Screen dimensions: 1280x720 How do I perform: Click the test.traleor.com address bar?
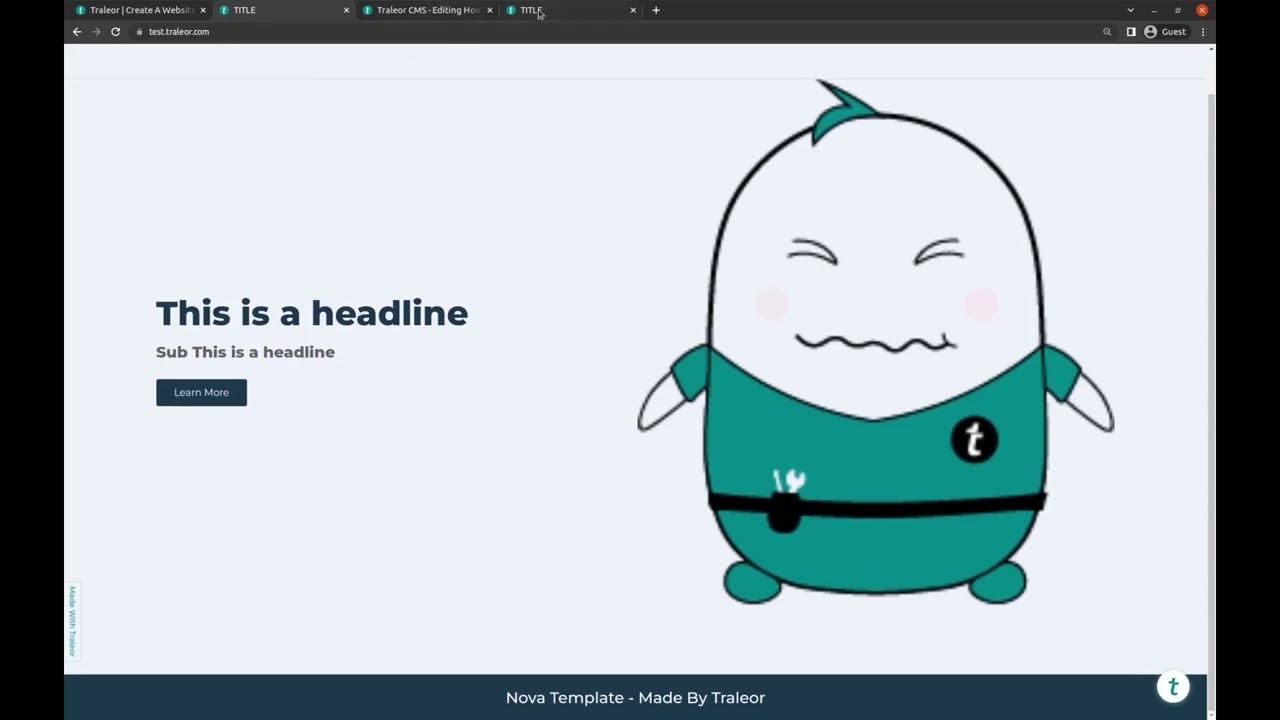tap(615, 32)
